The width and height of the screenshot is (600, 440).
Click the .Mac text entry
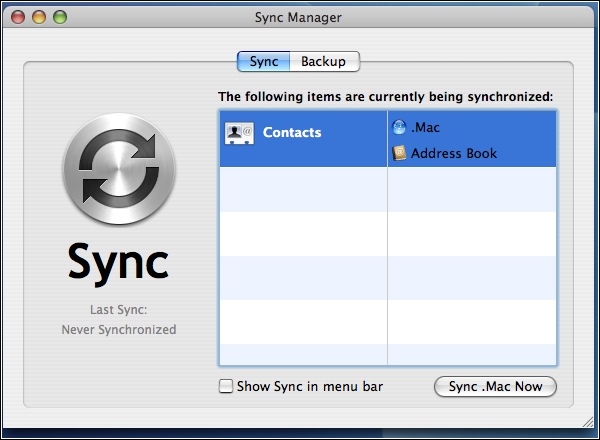(425, 127)
